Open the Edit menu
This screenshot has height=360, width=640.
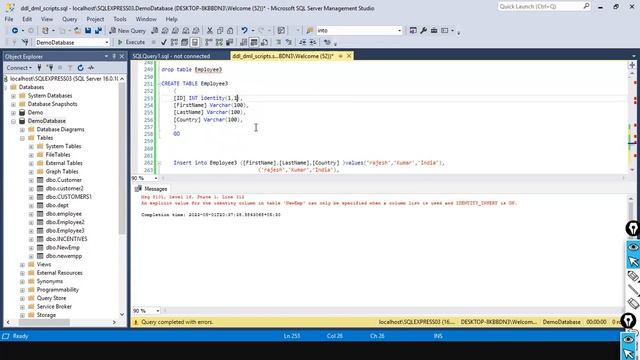(27, 19)
